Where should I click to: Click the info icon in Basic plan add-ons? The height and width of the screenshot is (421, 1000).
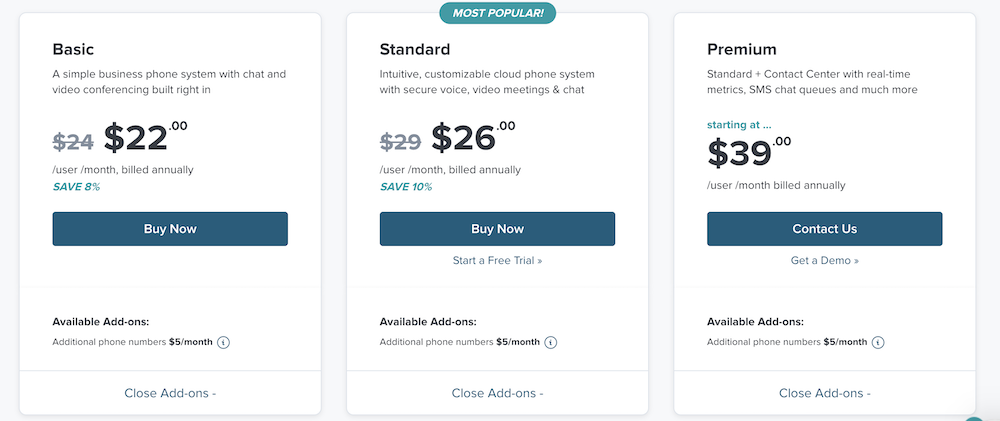coord(223,343)
